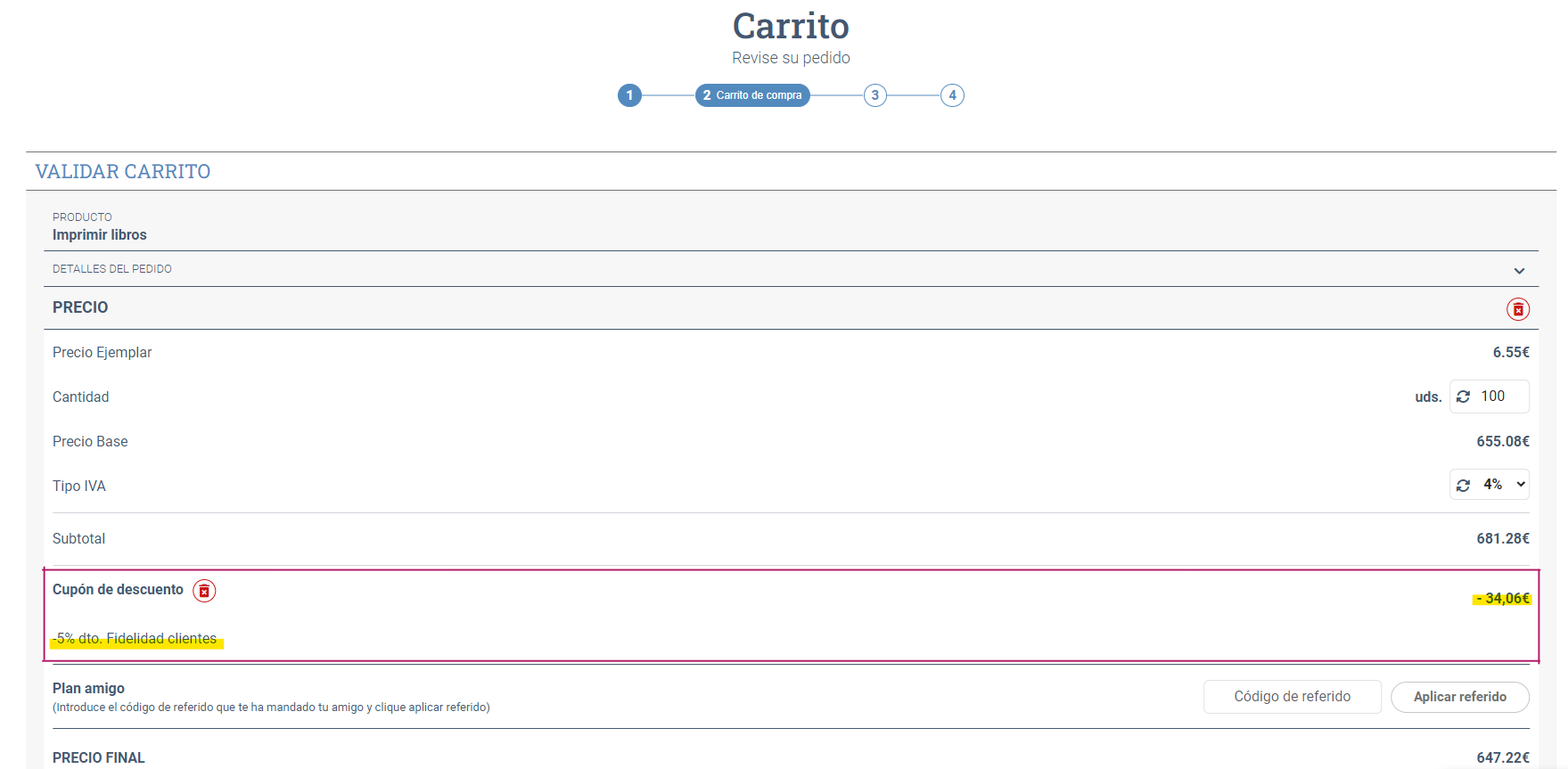Go to step 1 of the checkout
Screen dimensions: 1568x769
629,95
